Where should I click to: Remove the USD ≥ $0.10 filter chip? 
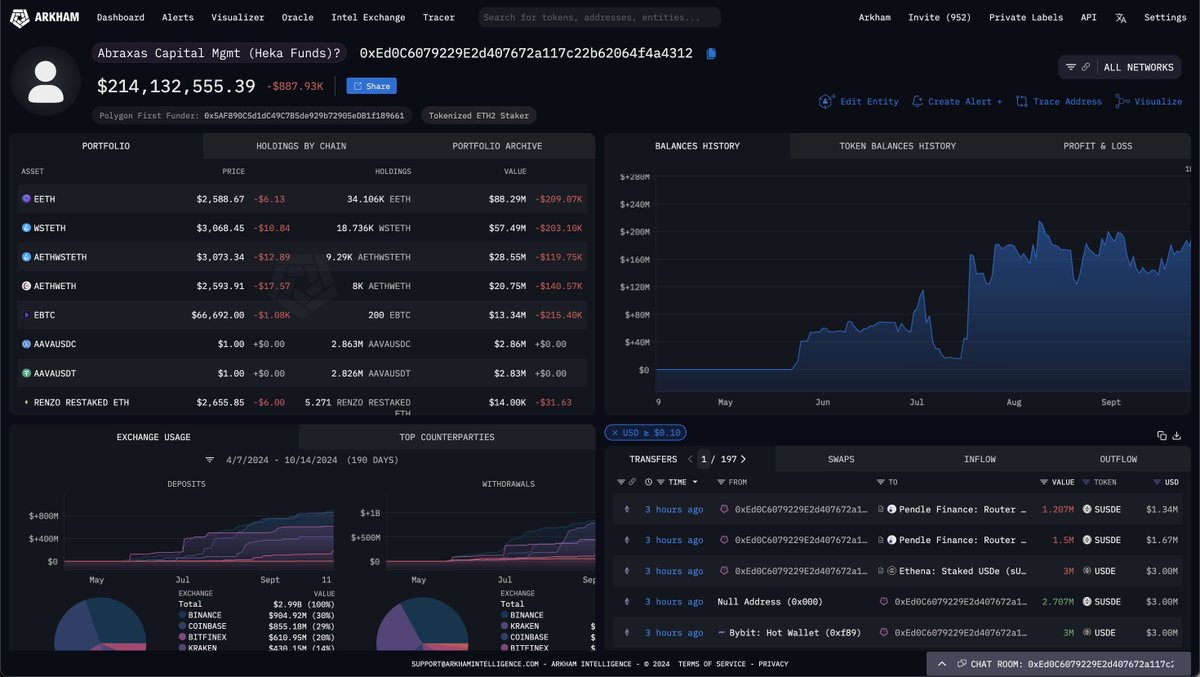(x=615, y=433)
